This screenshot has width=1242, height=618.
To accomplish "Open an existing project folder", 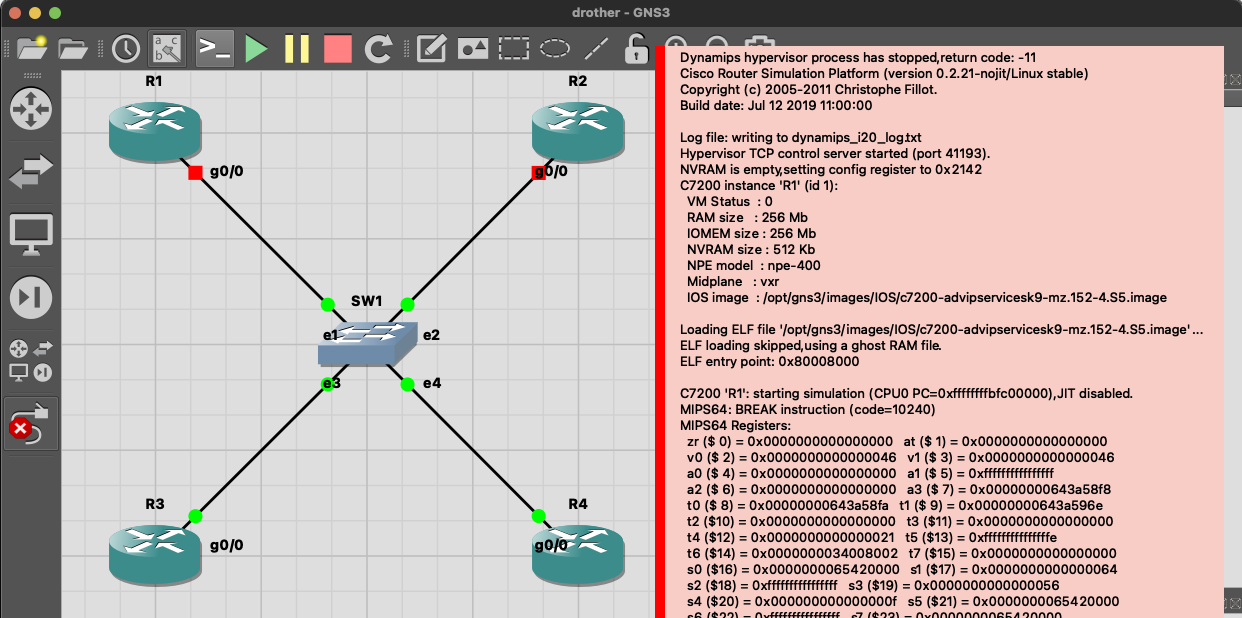I will (73, 47).
